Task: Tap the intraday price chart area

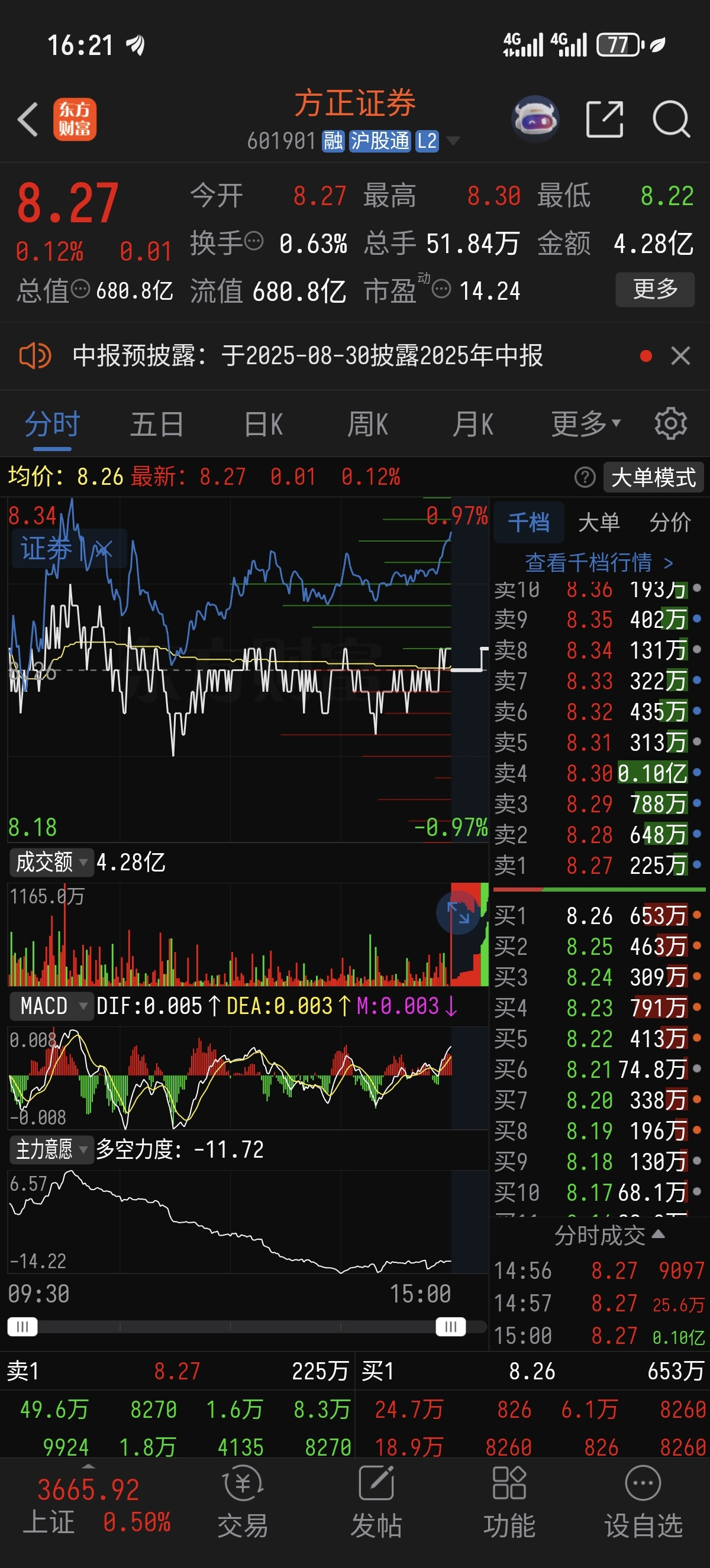Action: click(x=248, y=669)
